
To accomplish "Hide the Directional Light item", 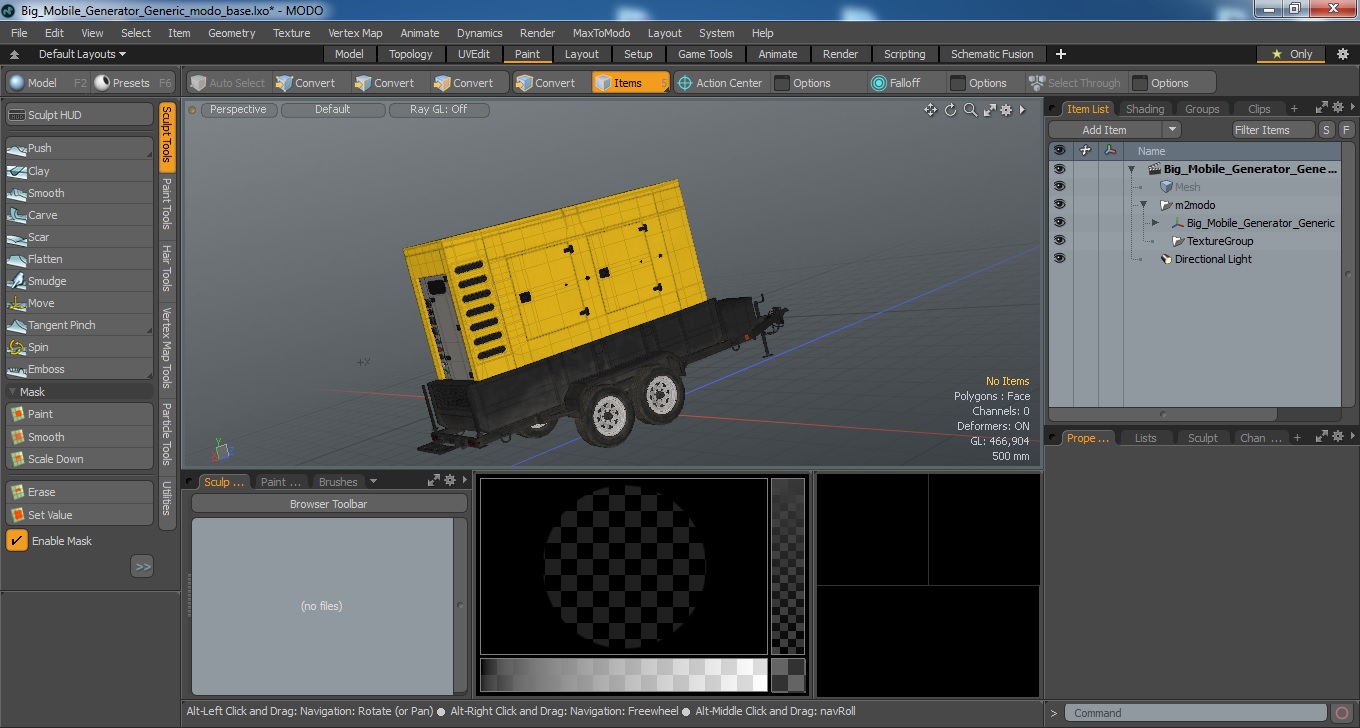I will click(x=1059, y=259).
